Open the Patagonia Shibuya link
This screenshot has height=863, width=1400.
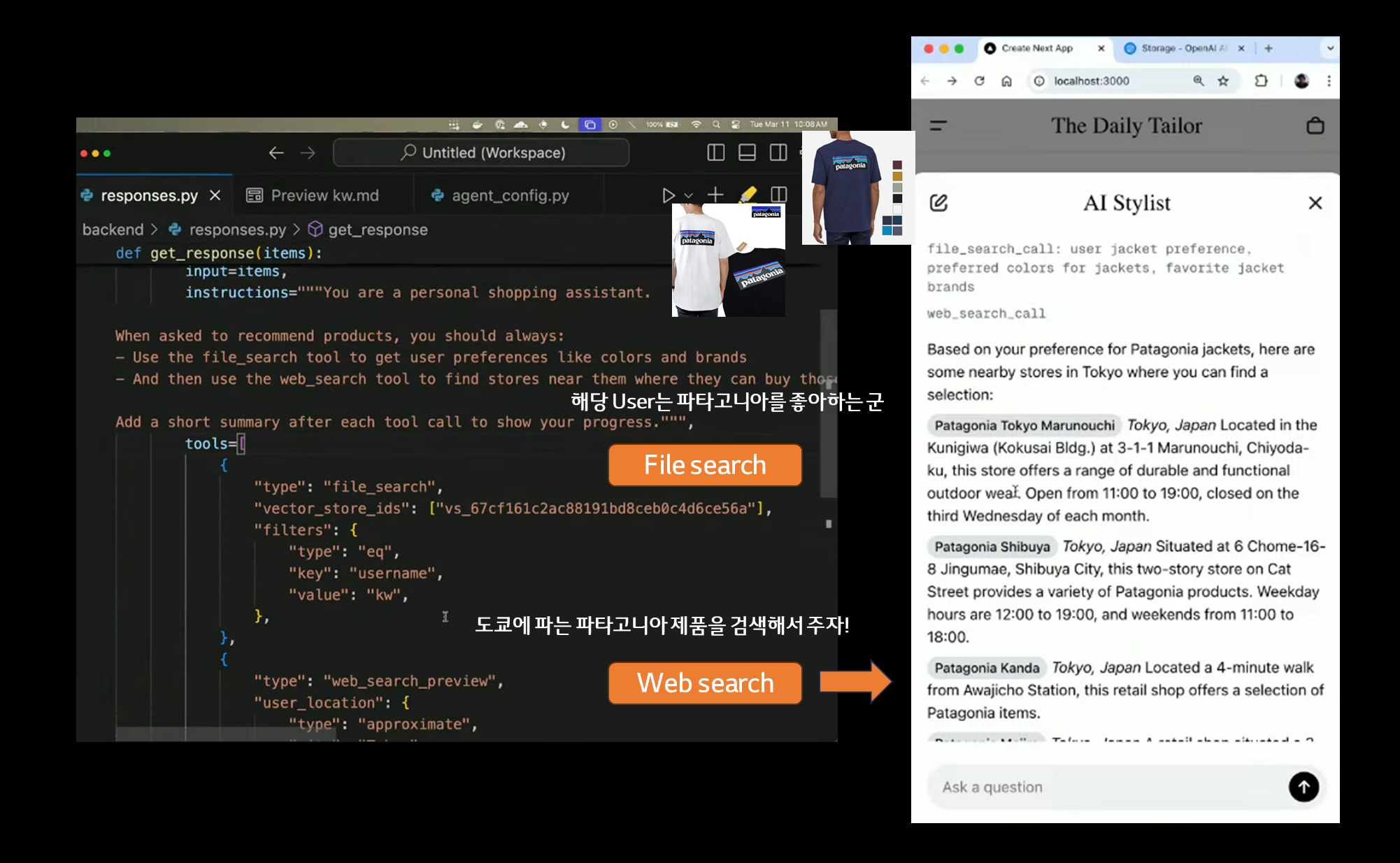click(x=992, y=546)
